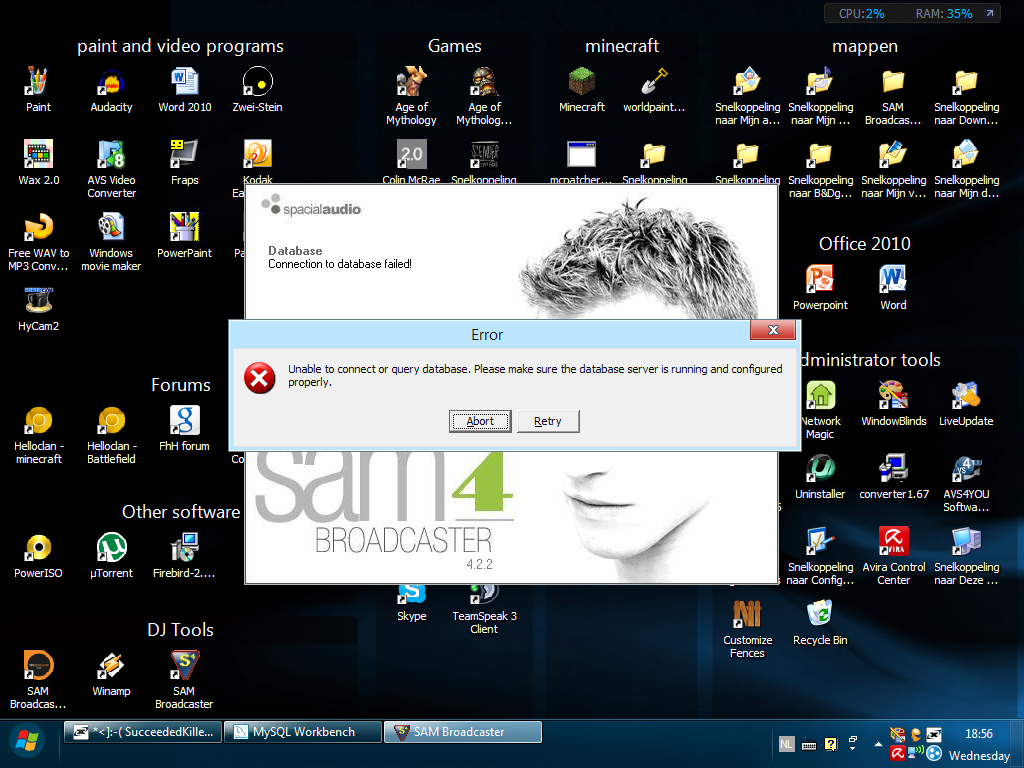Launch Wax 2.0 from desktop

tap(39, 163)
